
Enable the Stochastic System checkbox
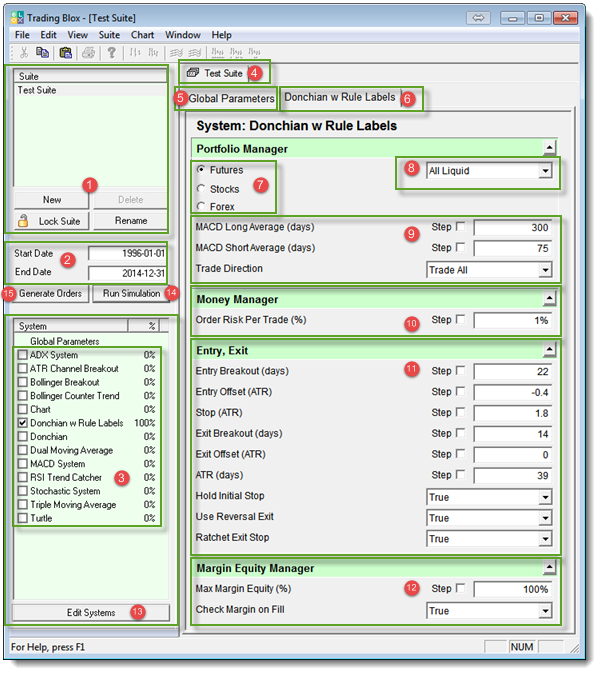click(x=22, y=491)
